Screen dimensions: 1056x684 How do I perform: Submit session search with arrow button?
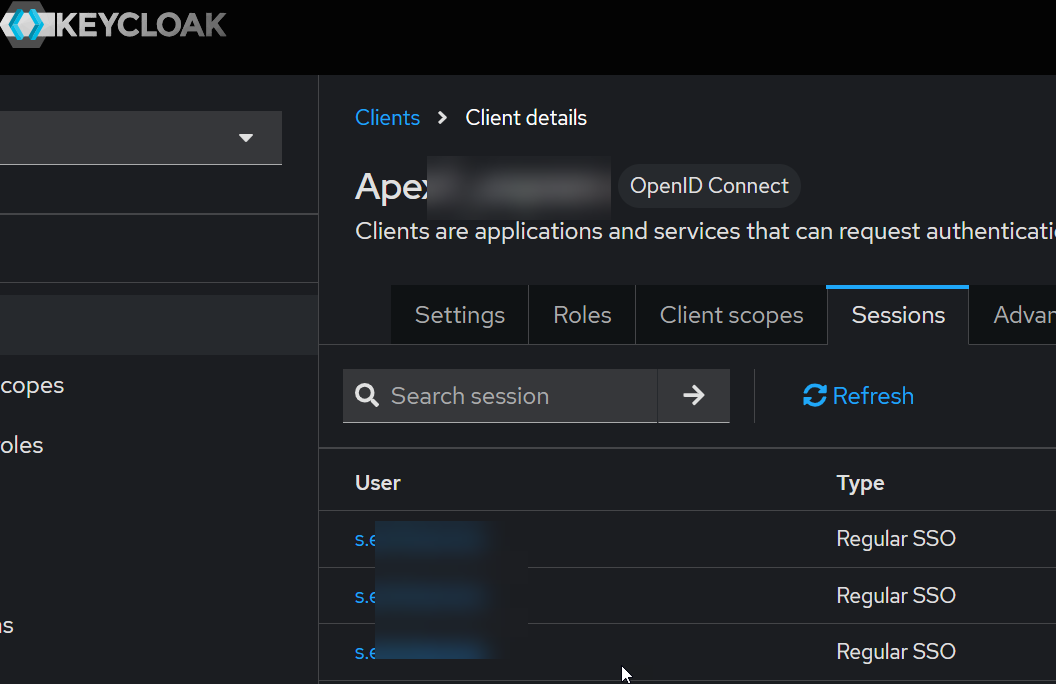[694, 396]
